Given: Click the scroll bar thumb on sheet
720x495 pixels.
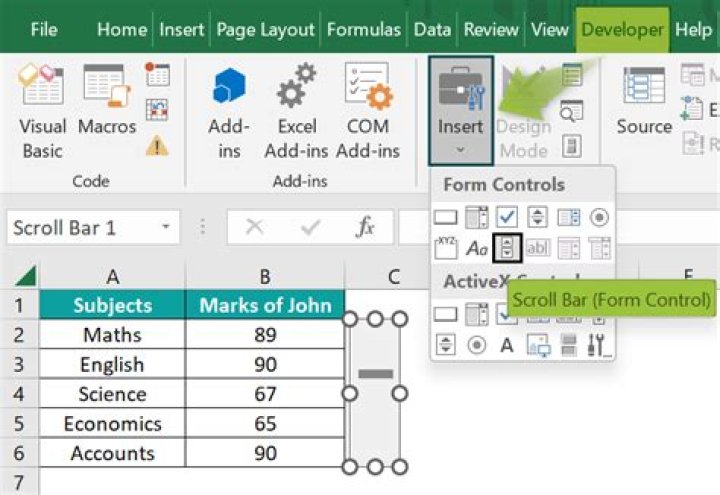Looking at the screenshot, I should pos(375,374).
